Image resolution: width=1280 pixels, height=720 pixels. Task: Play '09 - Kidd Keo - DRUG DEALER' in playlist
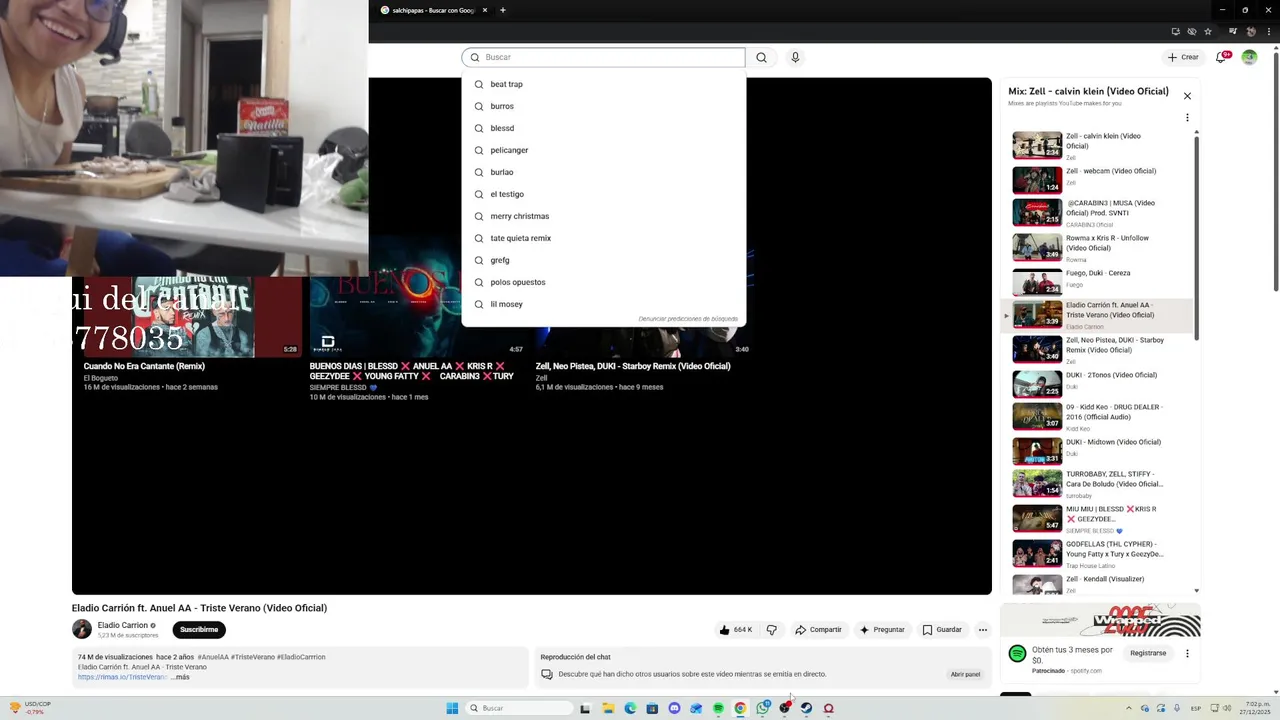(1098, 417)
